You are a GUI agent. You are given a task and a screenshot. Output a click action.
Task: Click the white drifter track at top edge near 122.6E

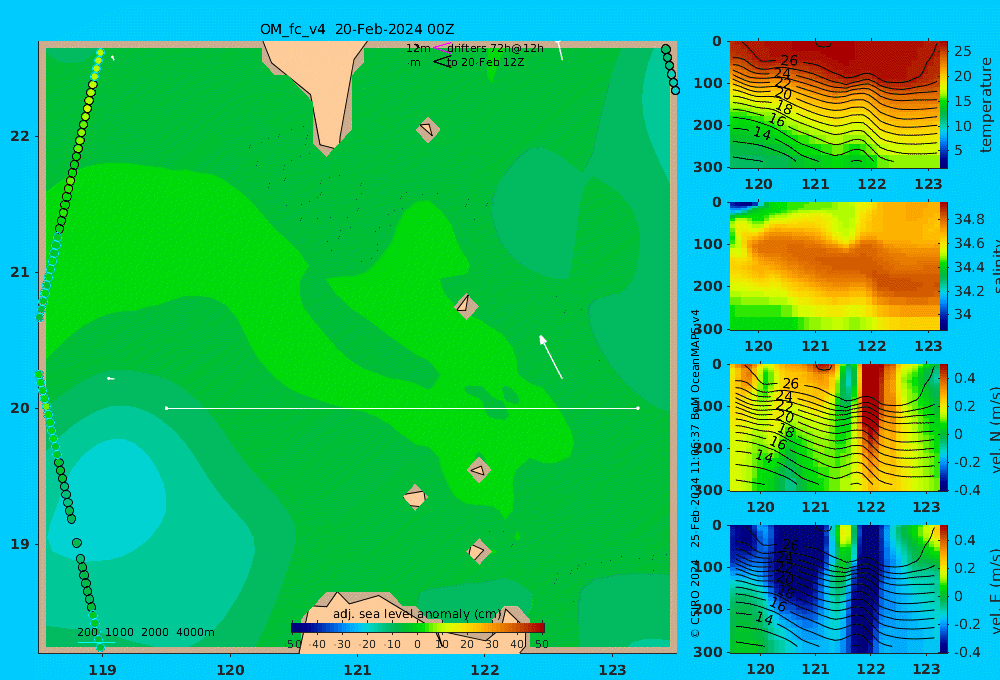559,50
